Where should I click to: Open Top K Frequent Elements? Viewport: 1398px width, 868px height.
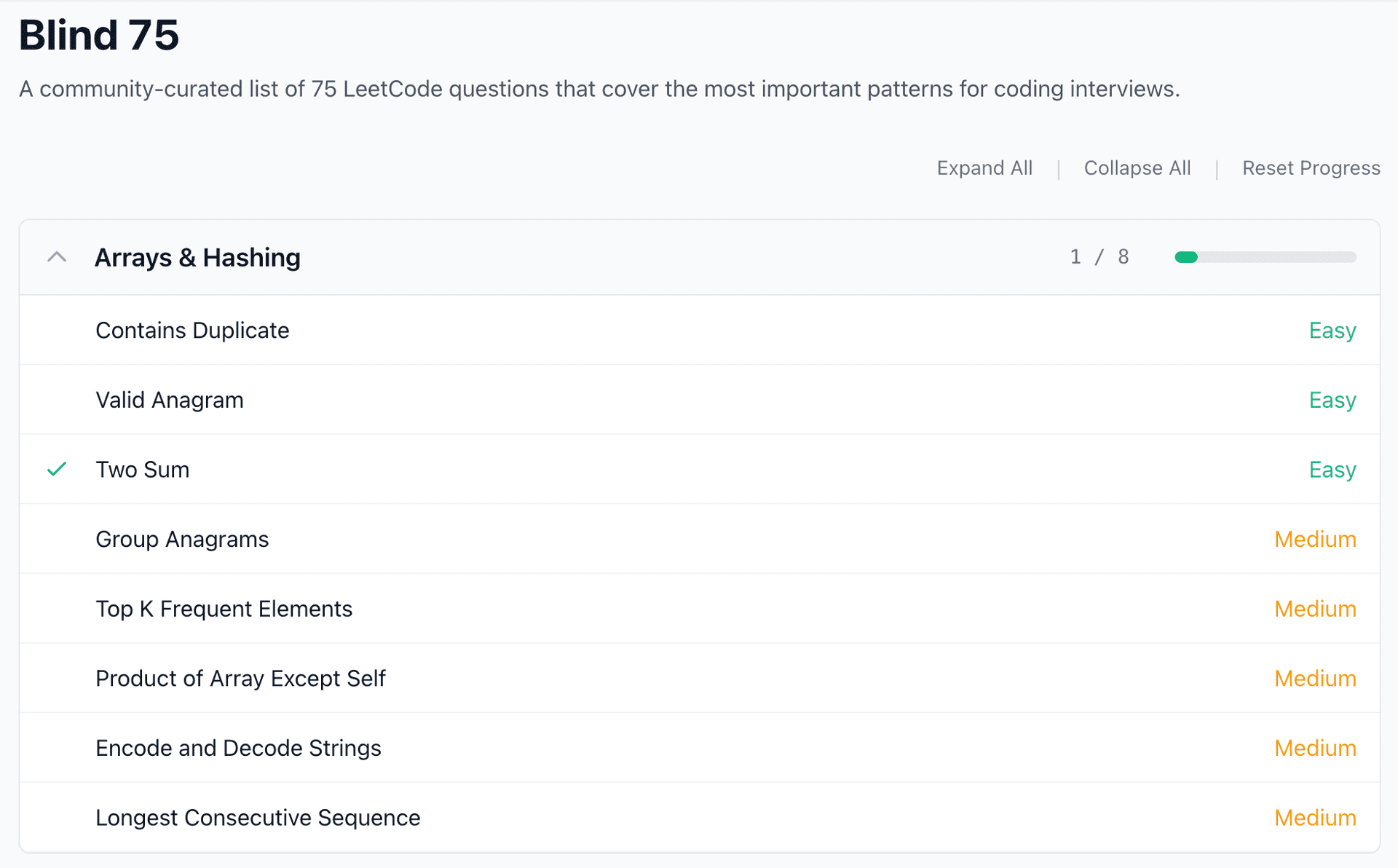click(224, 609)
